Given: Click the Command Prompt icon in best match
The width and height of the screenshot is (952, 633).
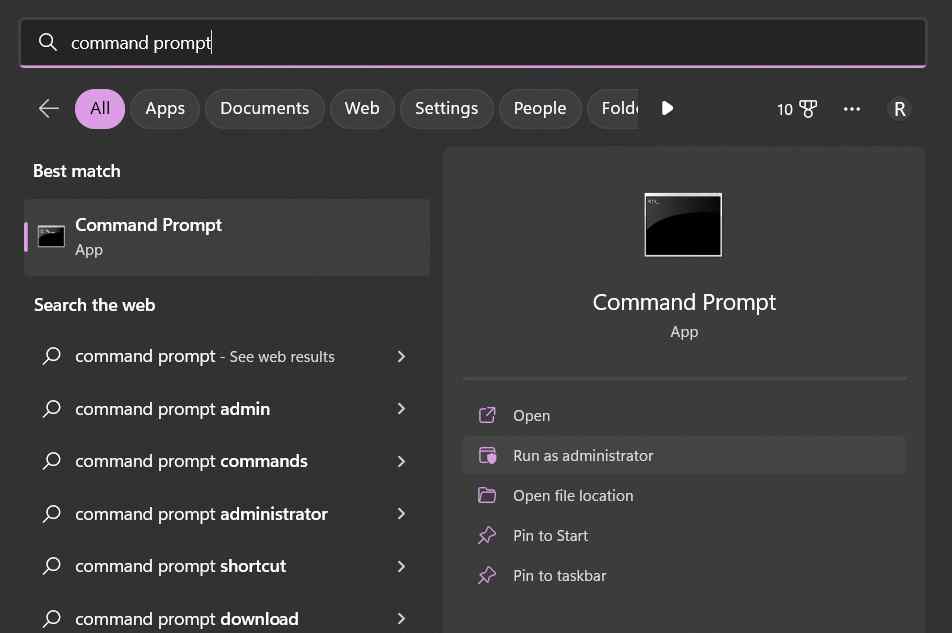Looking at the screenshot, I should coord(51,236).
